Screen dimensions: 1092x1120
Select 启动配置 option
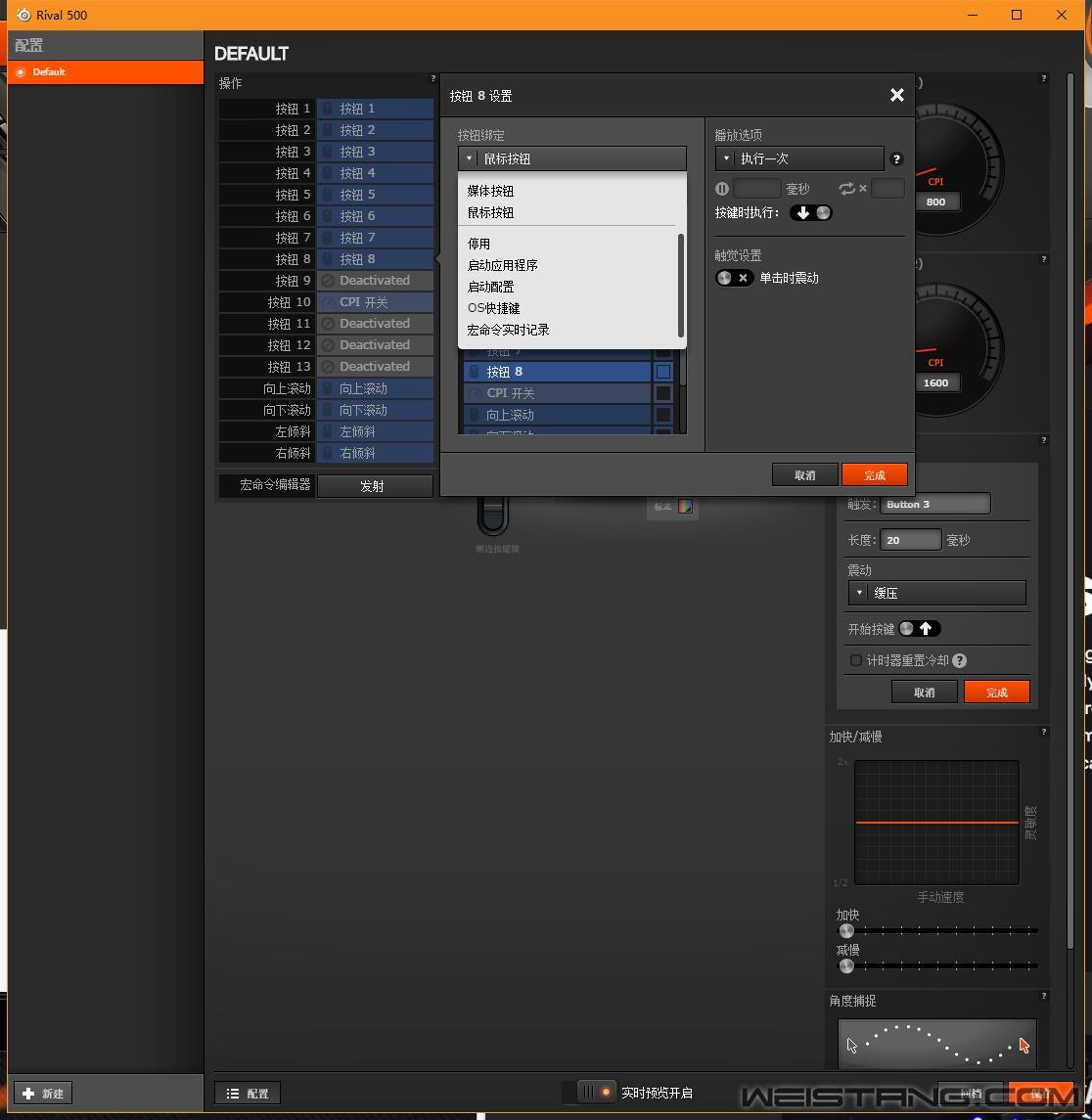click(490, 287)
